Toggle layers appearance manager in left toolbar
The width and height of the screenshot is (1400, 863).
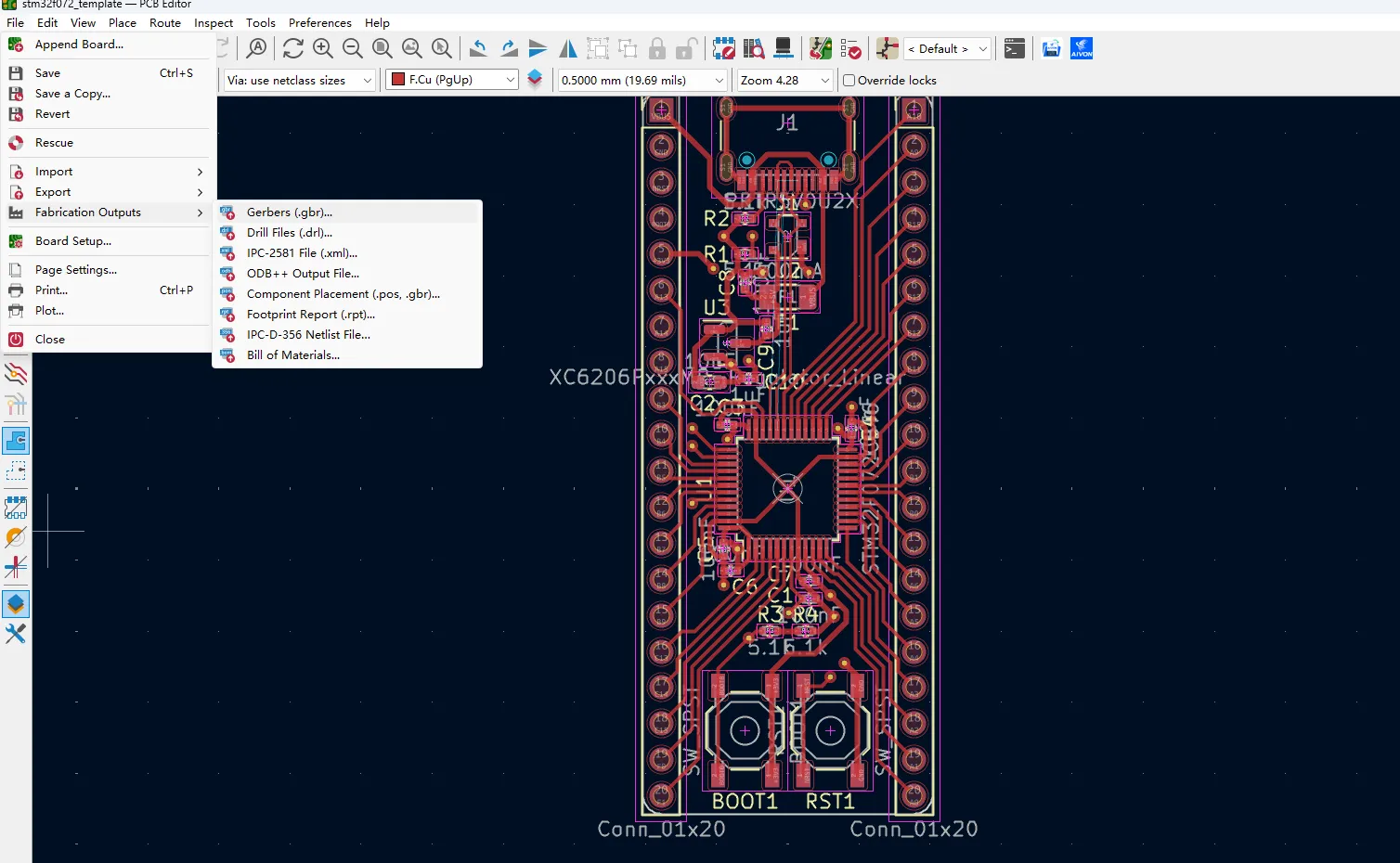(16, 604)
